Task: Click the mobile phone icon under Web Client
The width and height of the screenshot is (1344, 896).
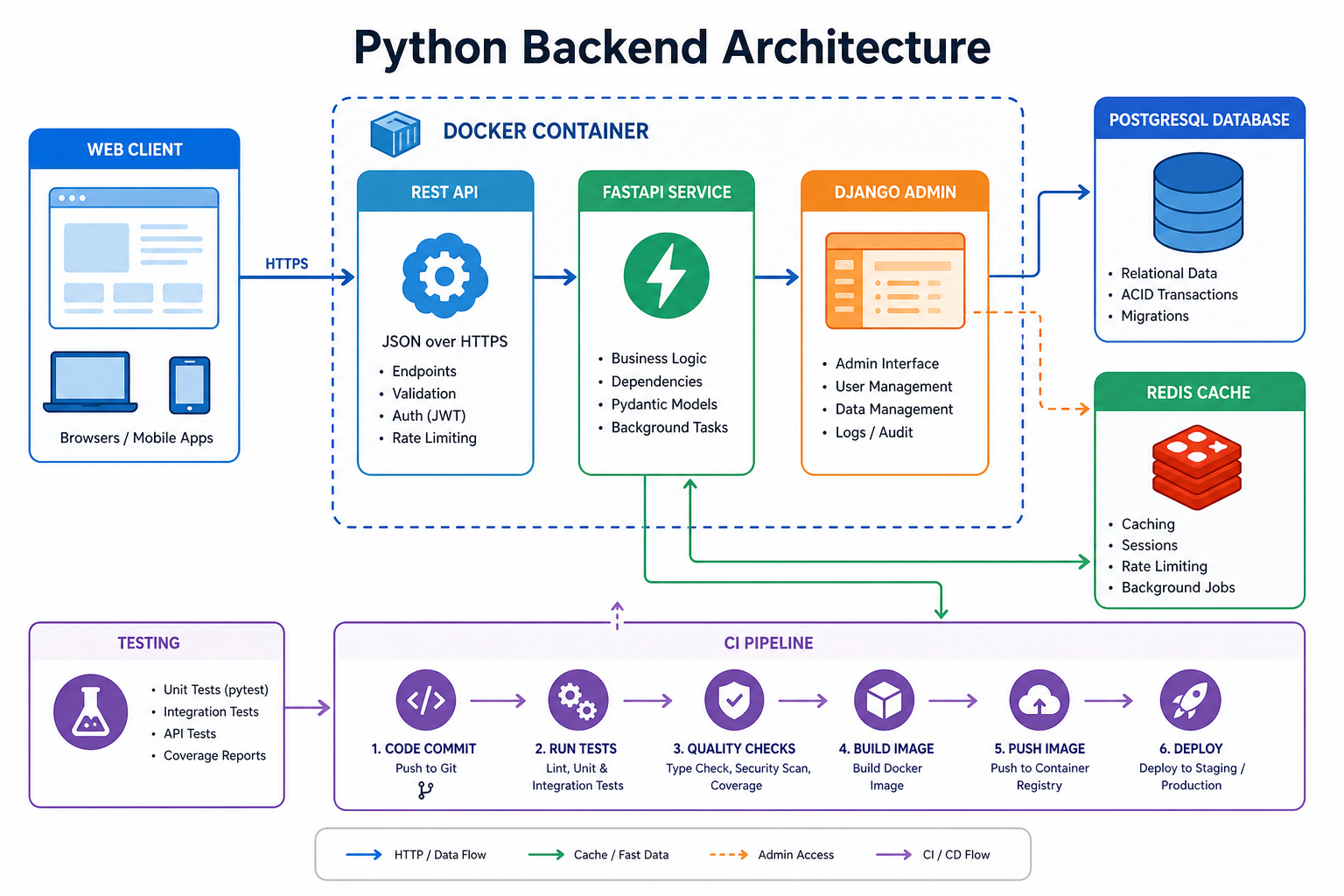Action: coord(190,385)
